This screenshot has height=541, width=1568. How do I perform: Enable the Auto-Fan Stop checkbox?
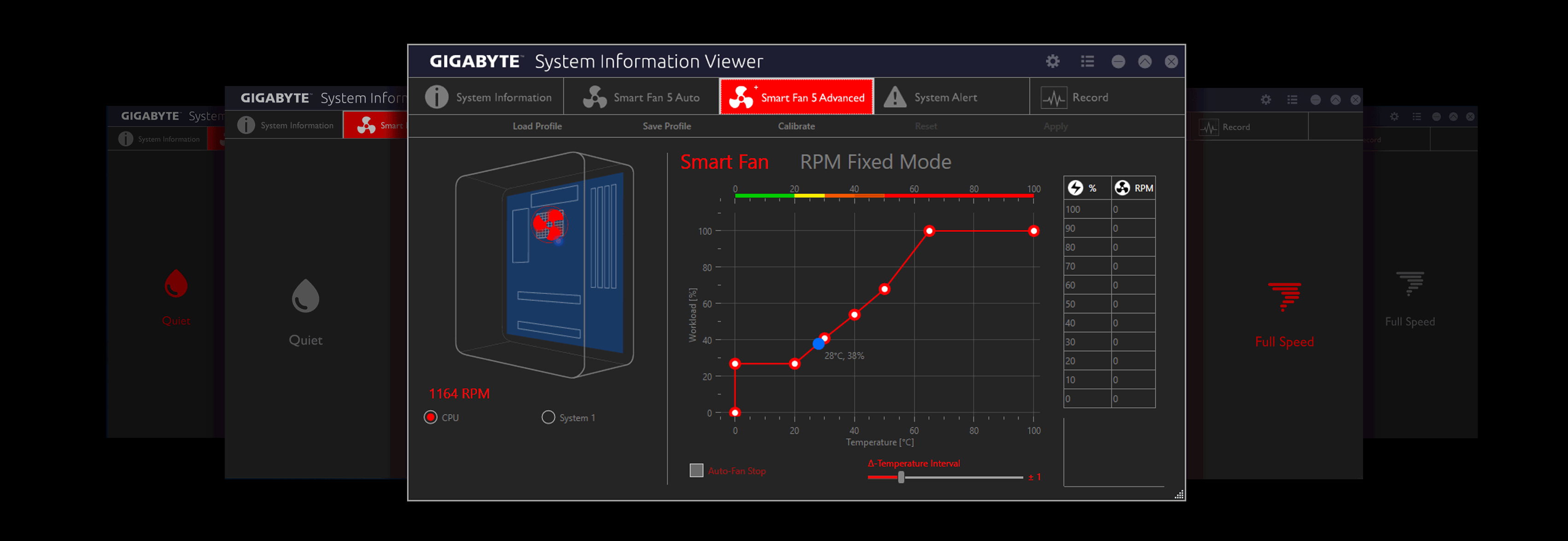[x=696, y=471]
